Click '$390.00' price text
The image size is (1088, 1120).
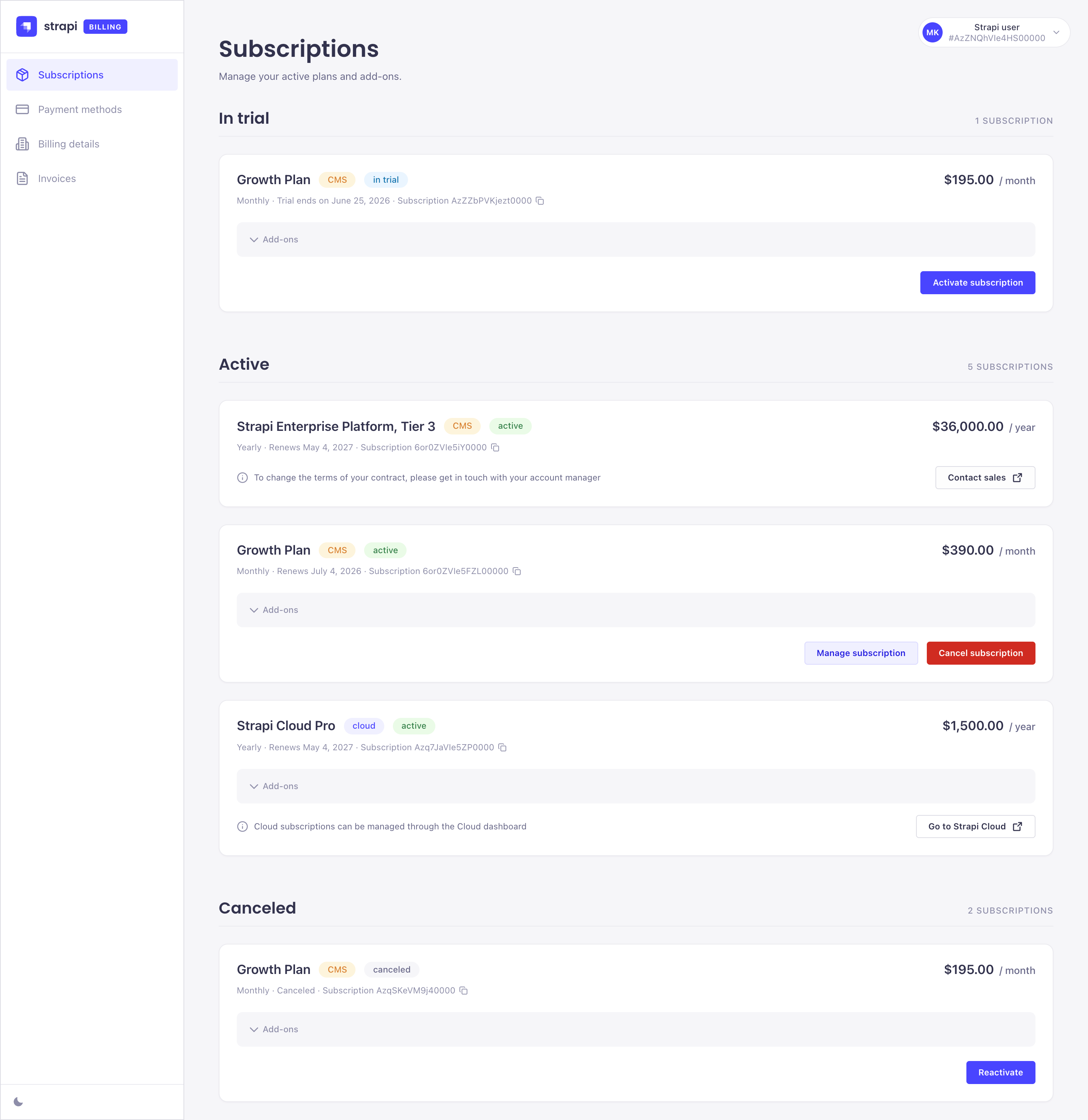(967, 550)
